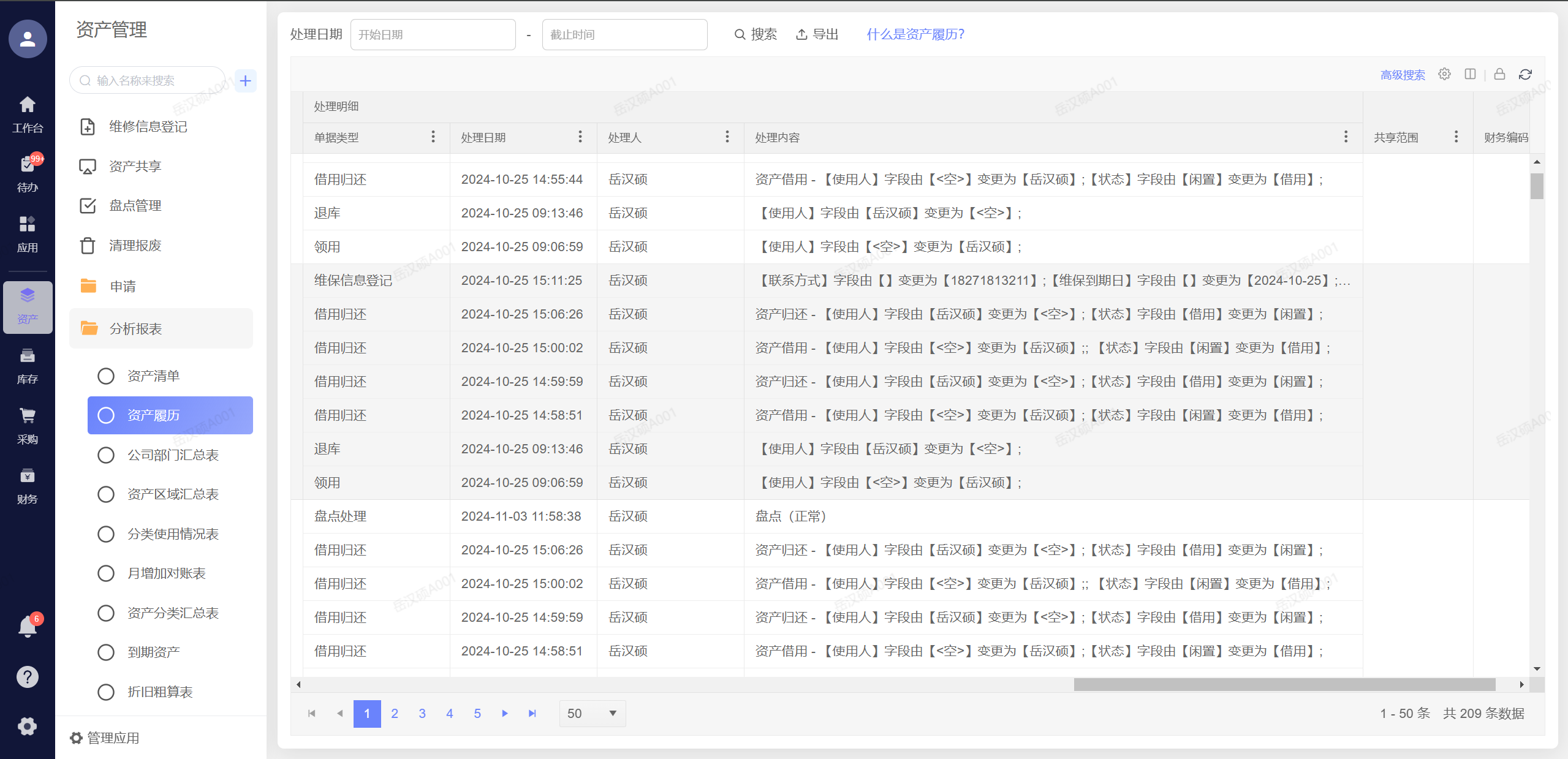Image resolution: width=1568 pixels, height=759 pixels.
Task: Click the plus add button beside search
Action: 246,81
